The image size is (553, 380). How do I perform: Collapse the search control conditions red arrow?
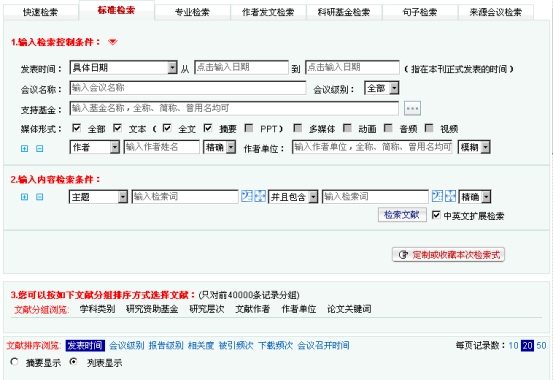point(113,42)
